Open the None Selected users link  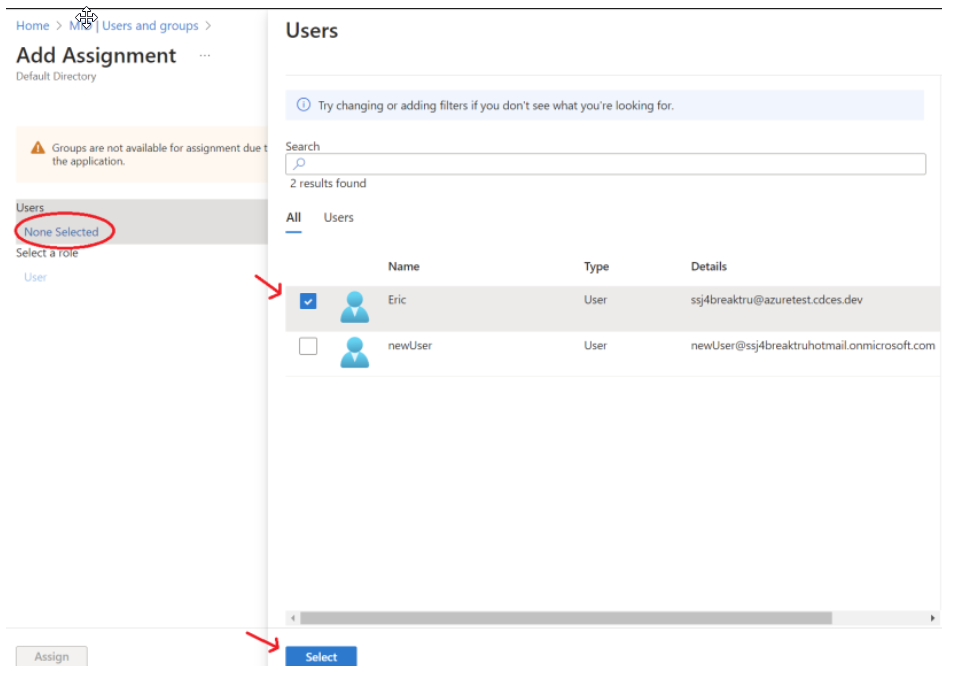click(x=62, y=232)
